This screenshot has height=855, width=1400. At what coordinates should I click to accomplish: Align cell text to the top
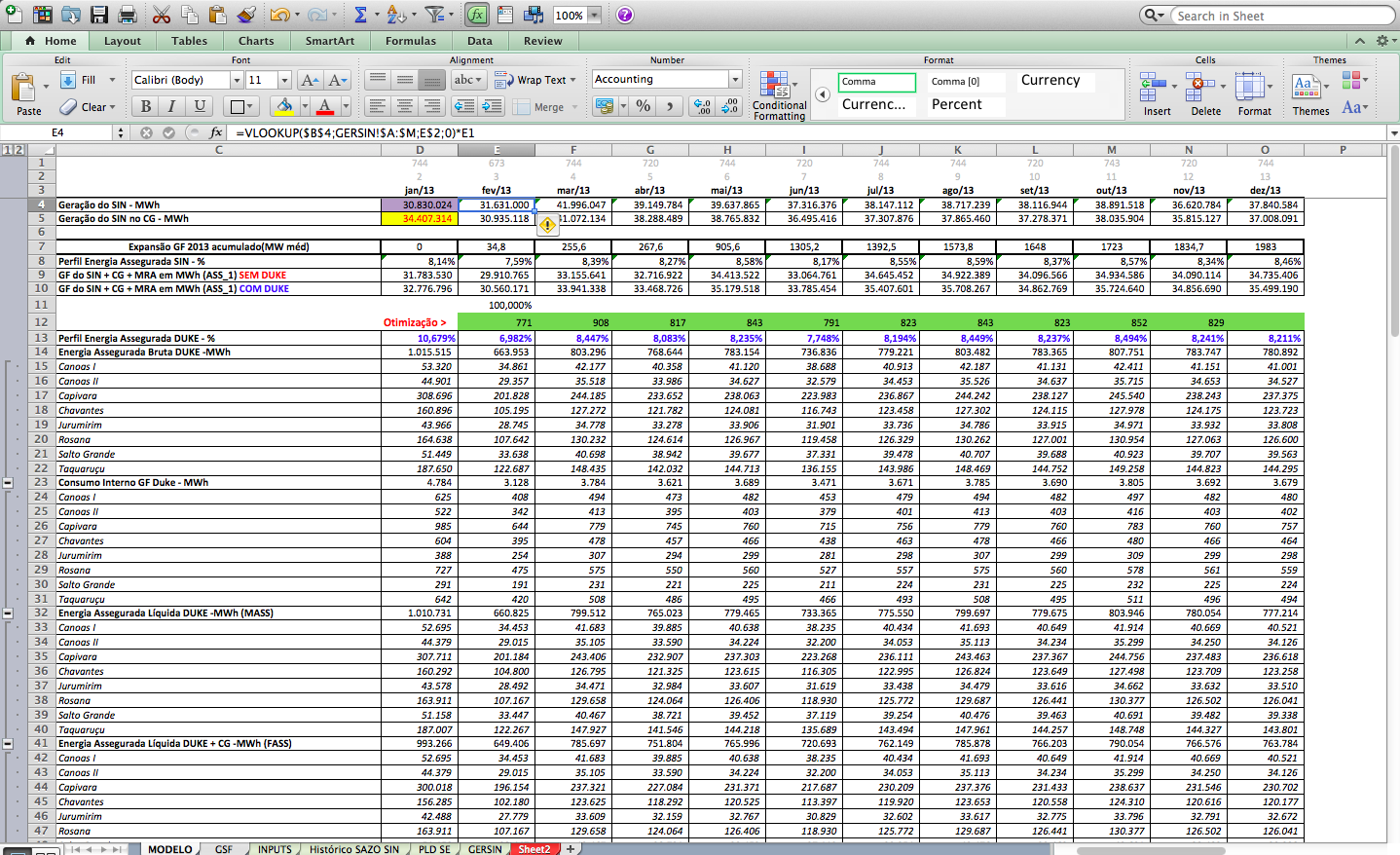(378, 80)
